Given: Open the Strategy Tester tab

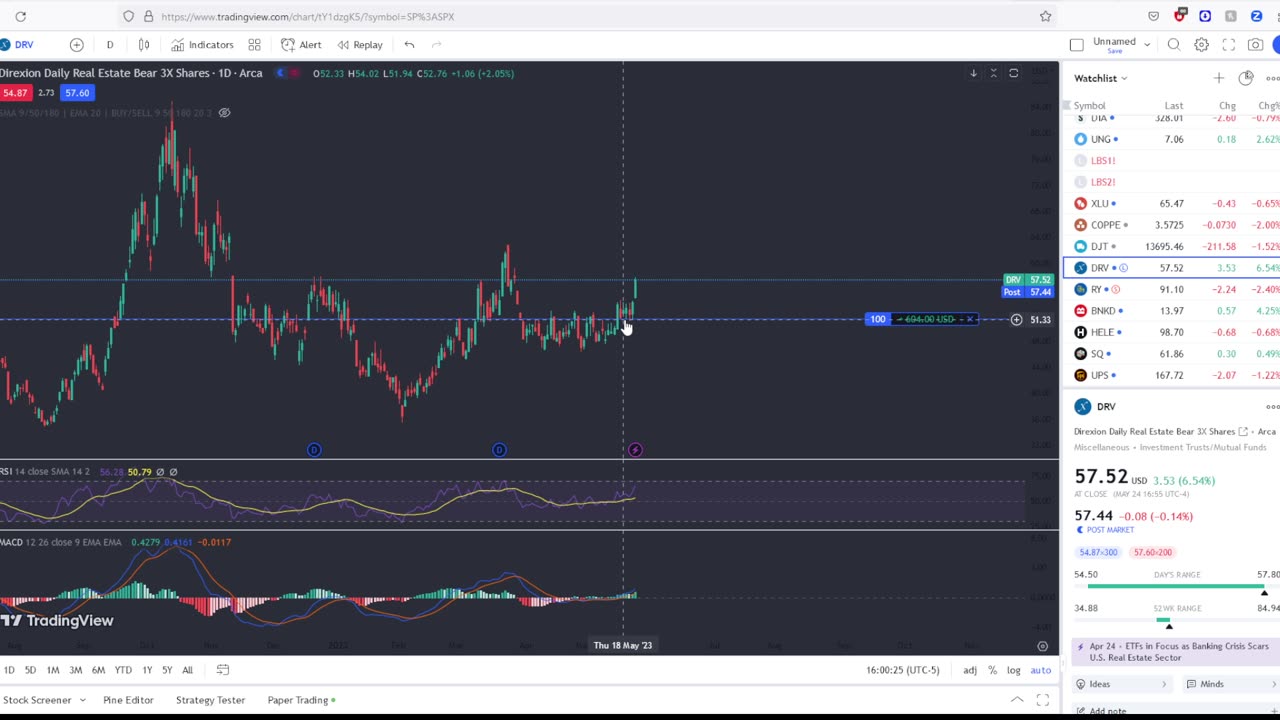Looking at the screenshot, I should coord(210,700).
